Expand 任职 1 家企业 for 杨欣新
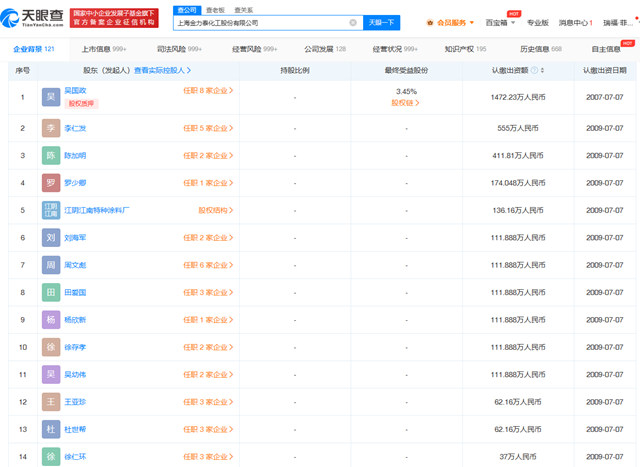 point(208,320)
